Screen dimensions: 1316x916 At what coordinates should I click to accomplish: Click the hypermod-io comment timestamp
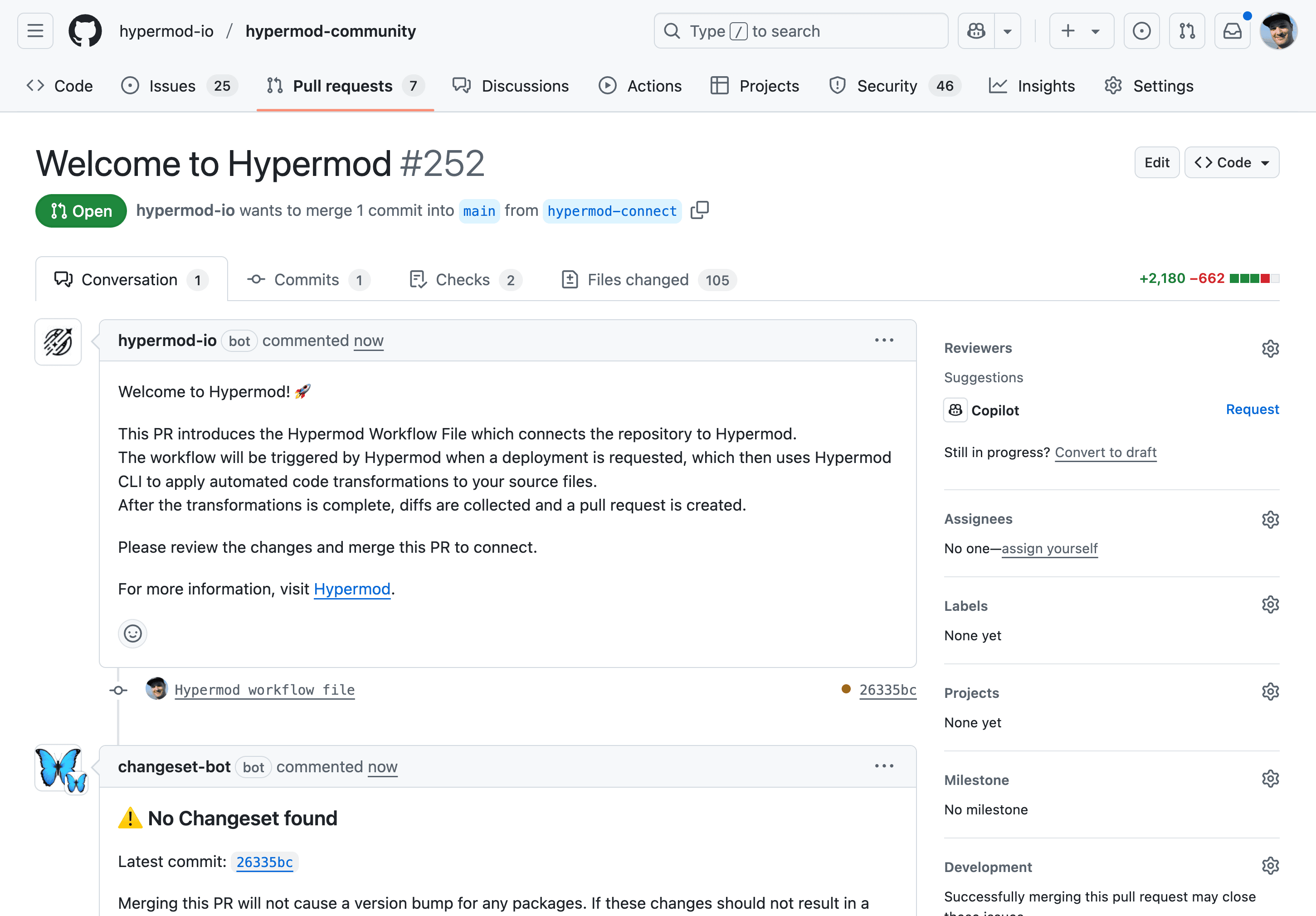tap(369, 341)
